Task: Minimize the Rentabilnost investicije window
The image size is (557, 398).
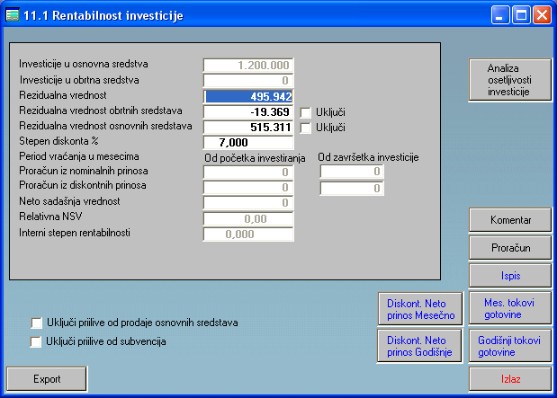Action: [500, 15]
